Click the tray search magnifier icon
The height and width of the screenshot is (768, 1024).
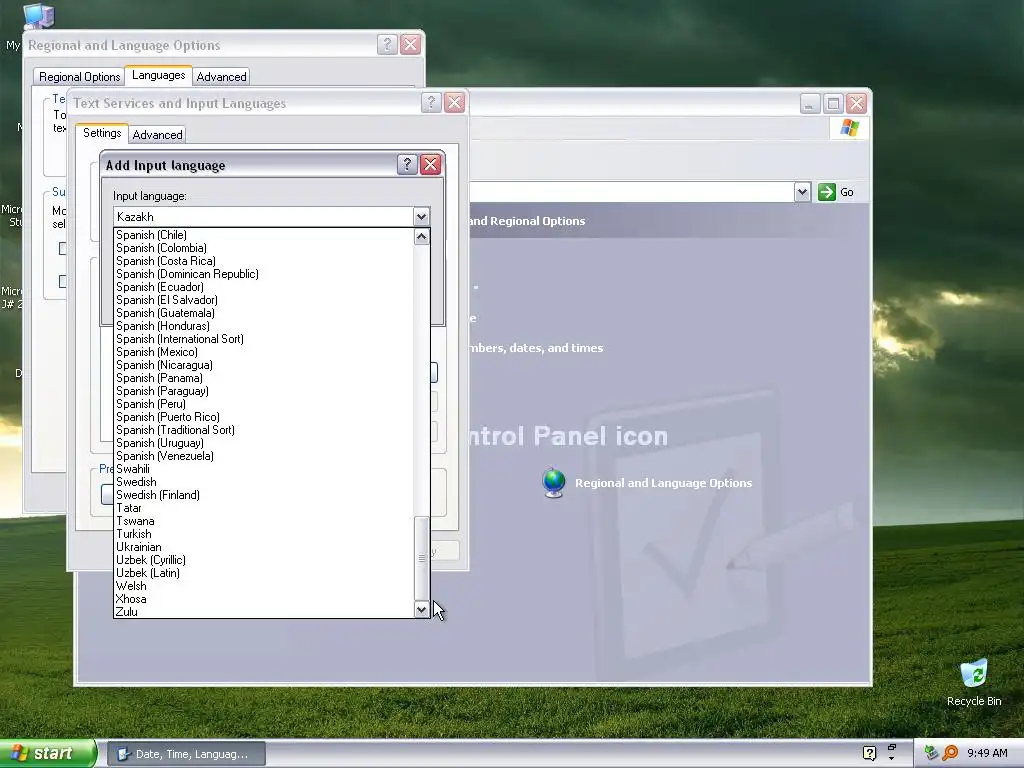950,753
